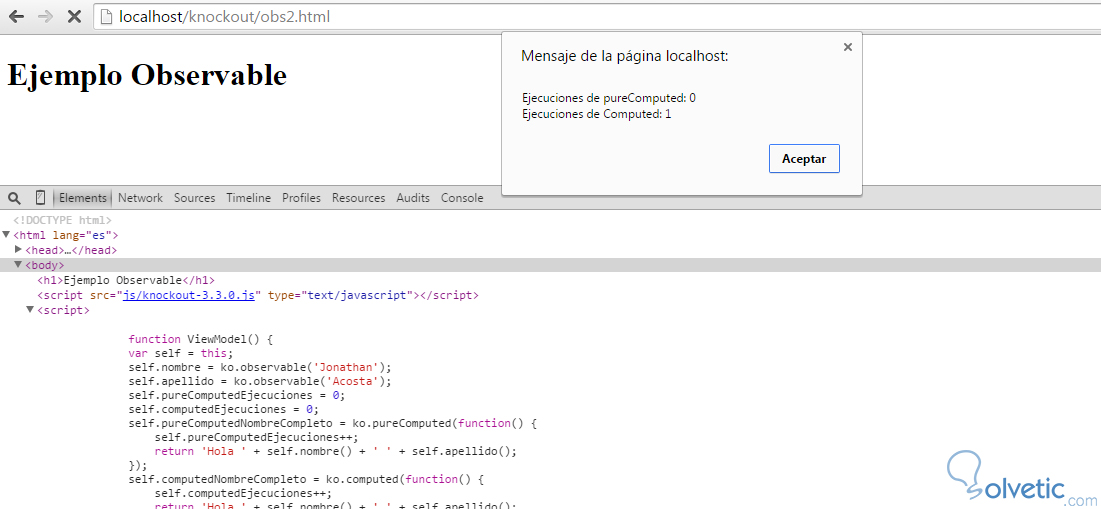The width and height of the screenshot is (1101, 509).
Task: Collapse the body node triangle
Action: [x=18, y=265]
